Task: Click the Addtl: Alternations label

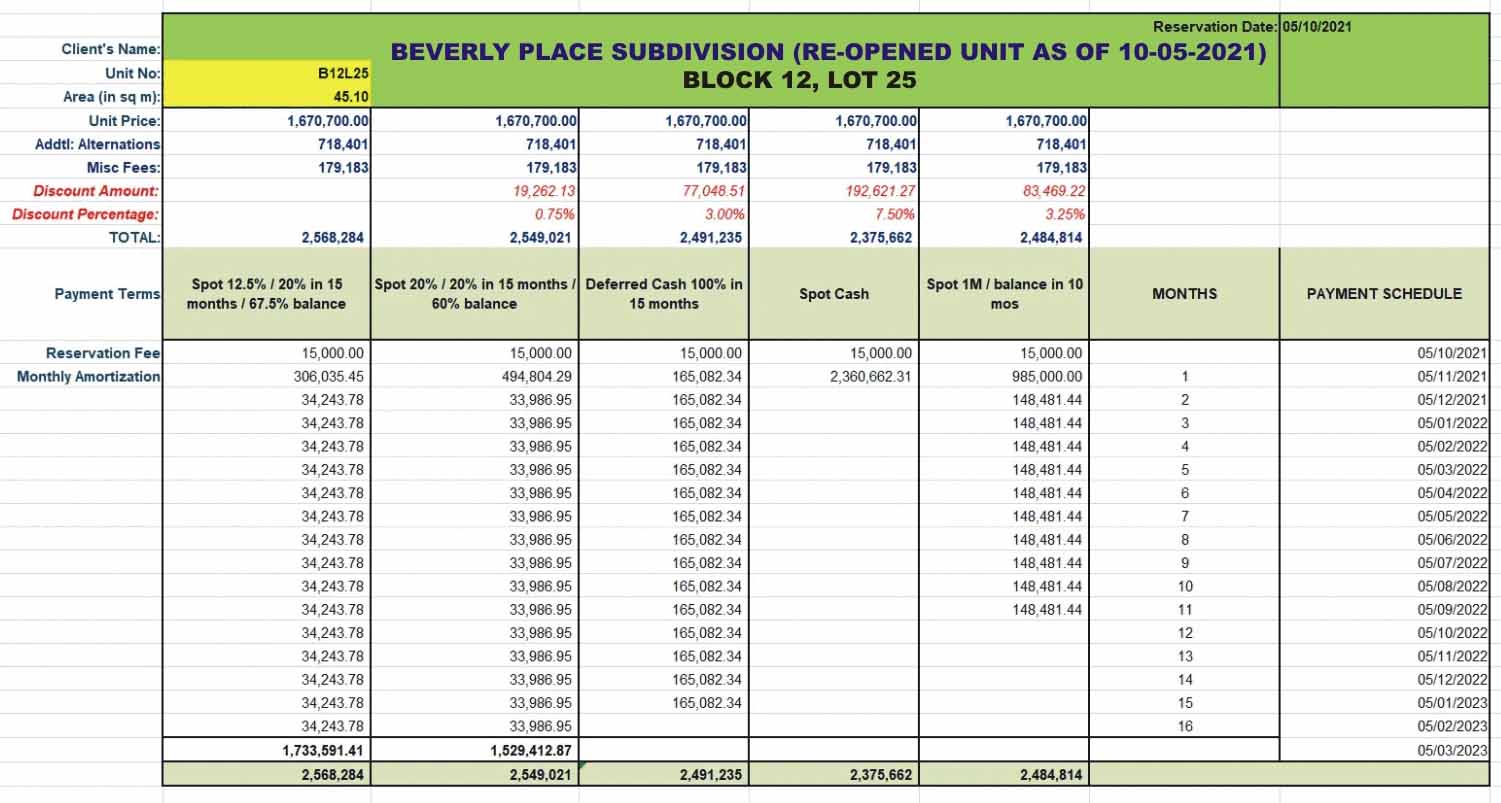Action: click(98, 144)
